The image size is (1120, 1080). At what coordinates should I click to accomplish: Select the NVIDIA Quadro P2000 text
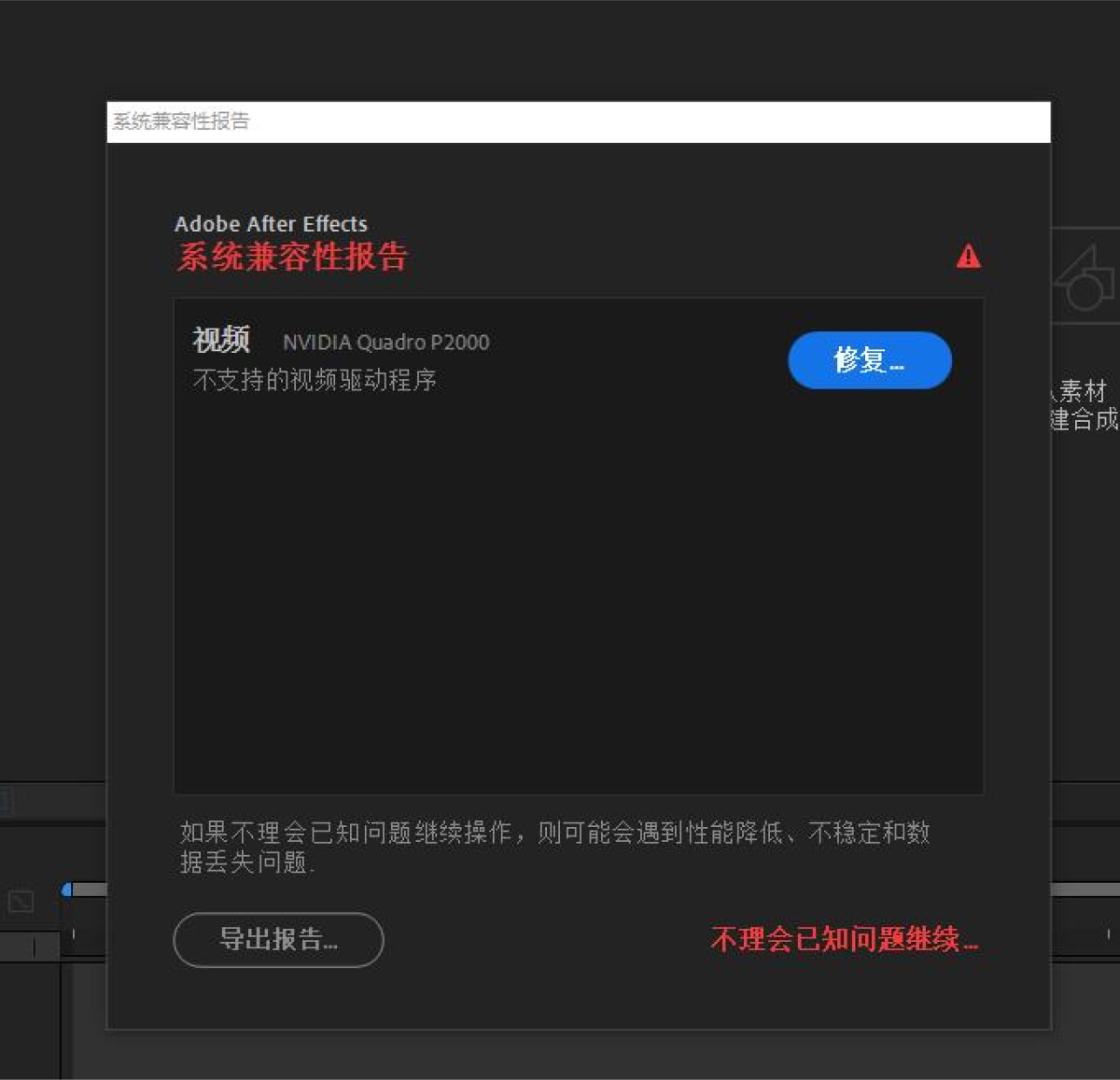tap(385, 343)
